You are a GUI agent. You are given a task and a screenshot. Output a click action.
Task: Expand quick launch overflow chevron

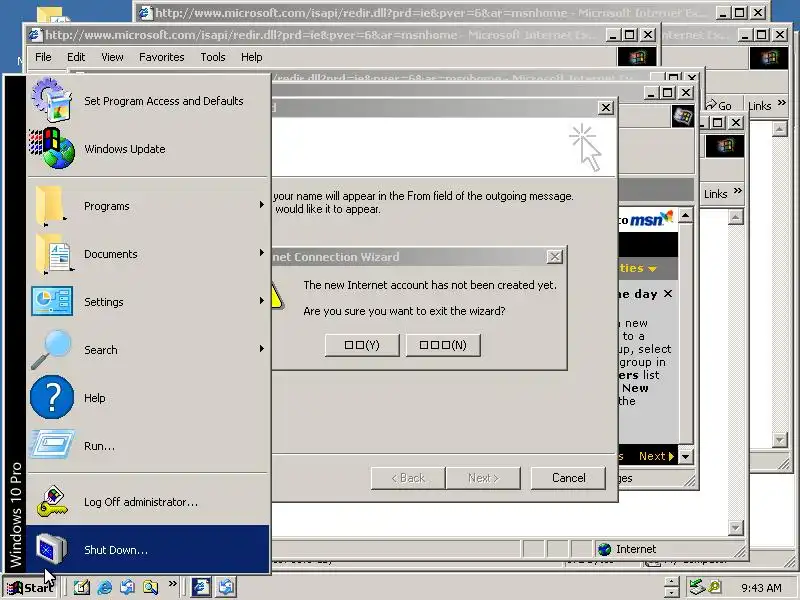coord(172,583)
